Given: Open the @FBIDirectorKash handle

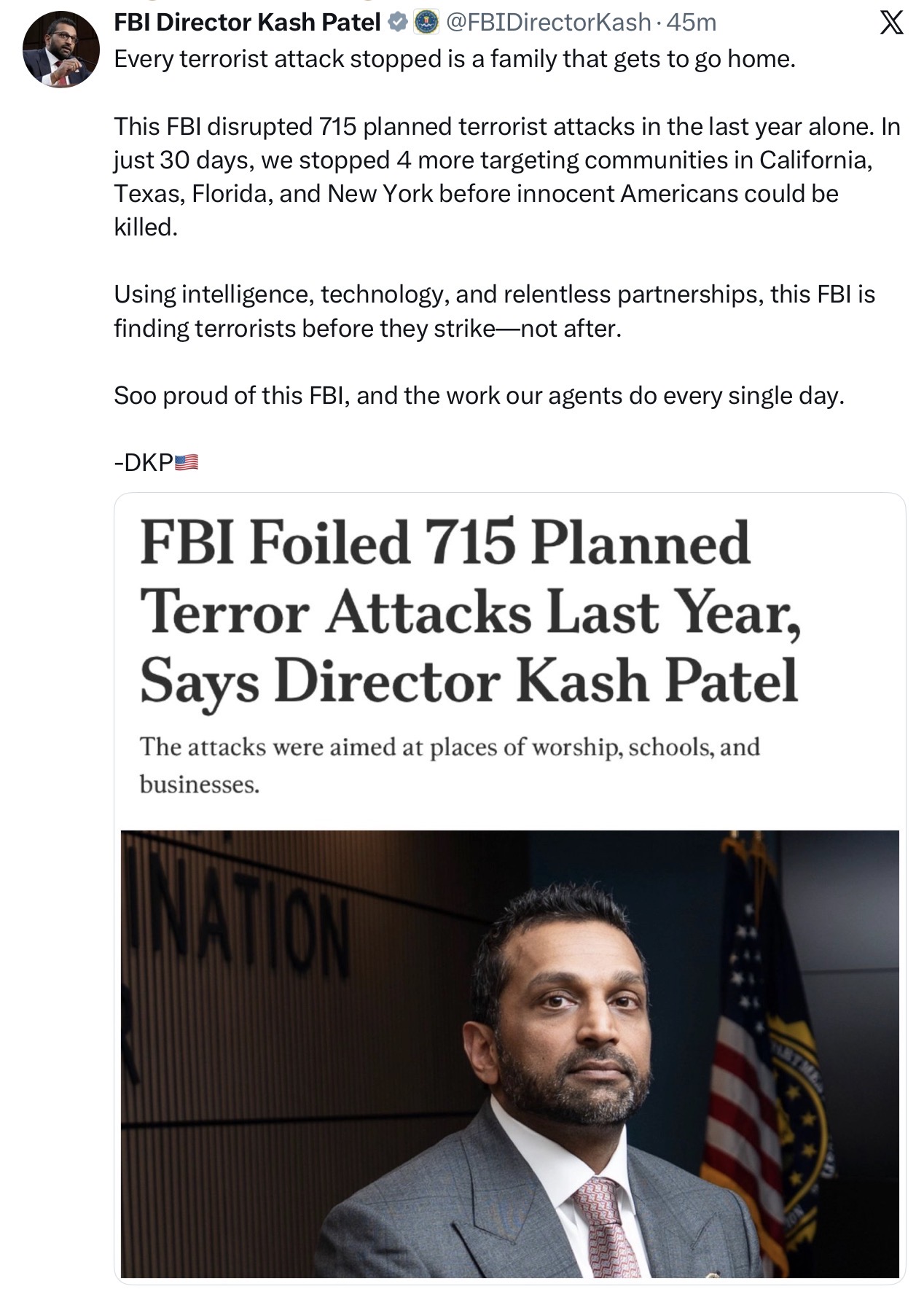Looking at the screenshot, I should tap(547, 23).
